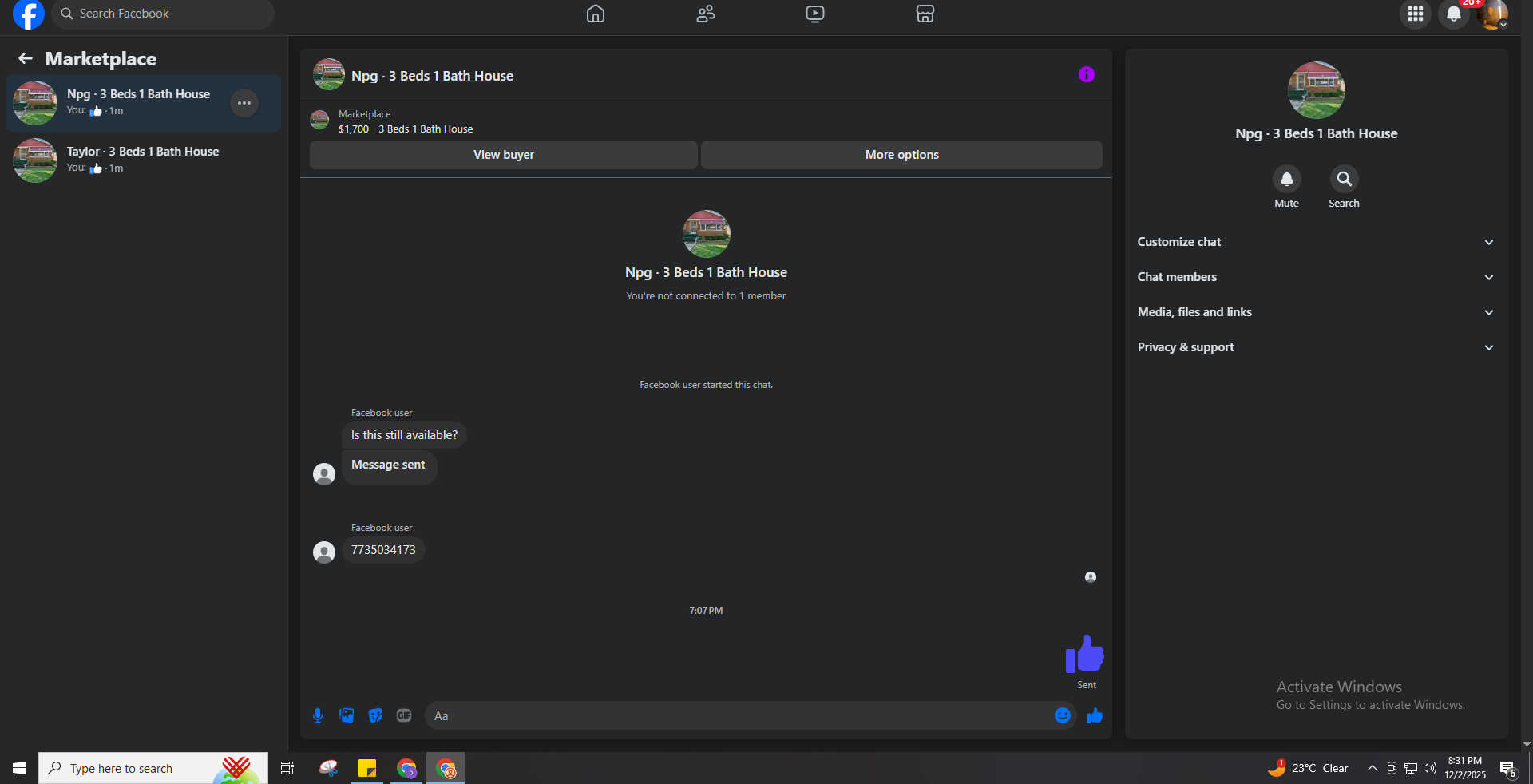Open the volume control in system tray
This screenshot has height=784, width=1533.
tap(1430, 768)
